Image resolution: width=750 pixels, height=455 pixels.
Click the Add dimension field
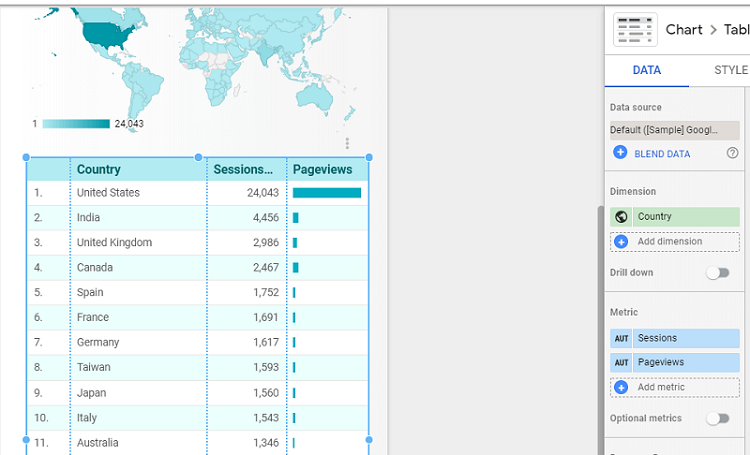click(674, 242)
